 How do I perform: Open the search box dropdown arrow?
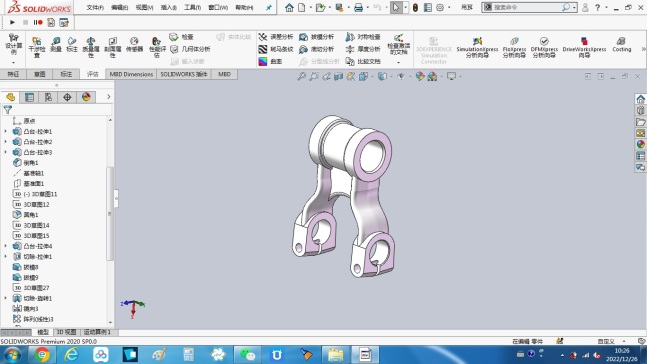click(x=574, y=7)
